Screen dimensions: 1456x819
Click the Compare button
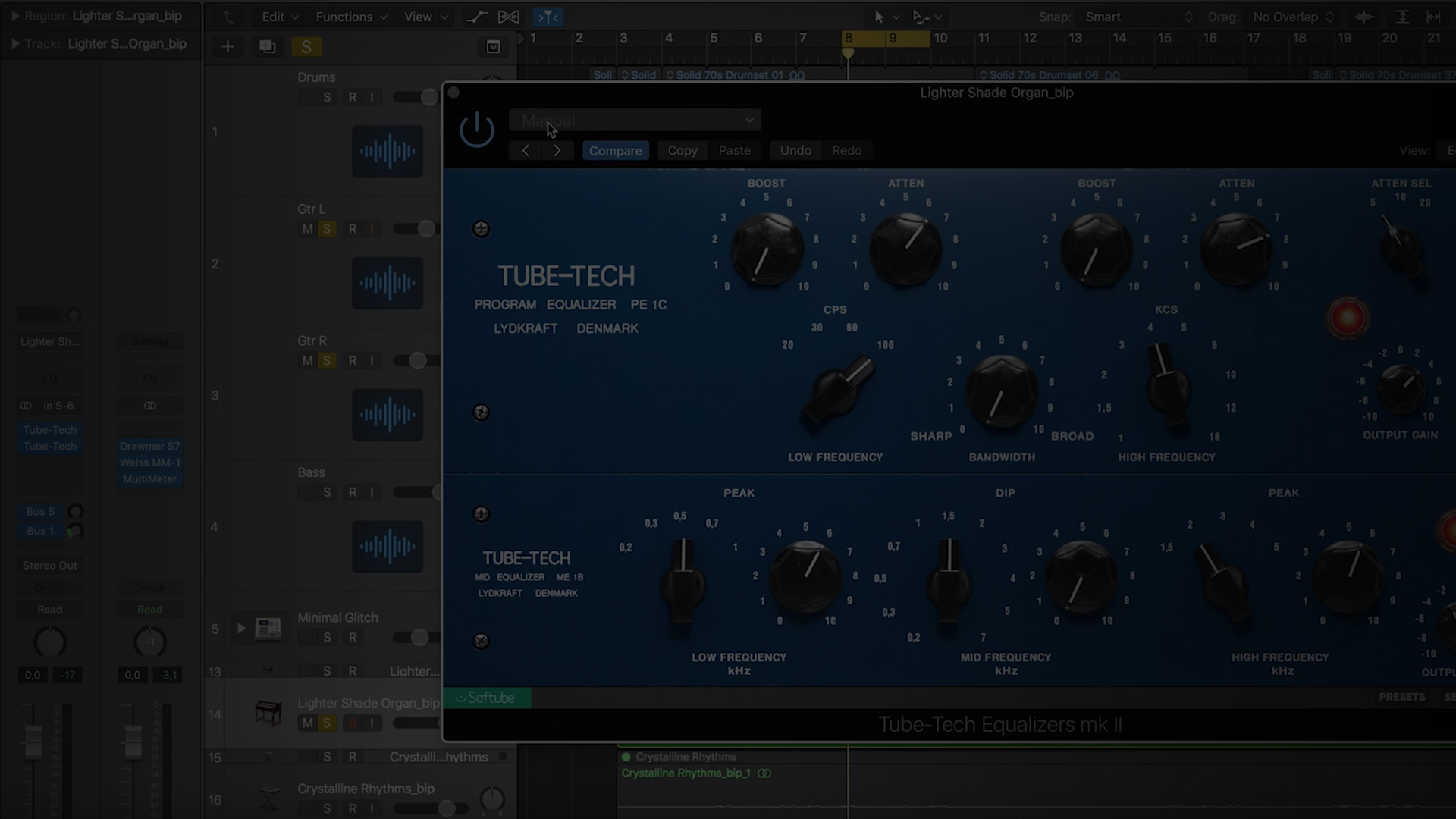click(615, 151)
